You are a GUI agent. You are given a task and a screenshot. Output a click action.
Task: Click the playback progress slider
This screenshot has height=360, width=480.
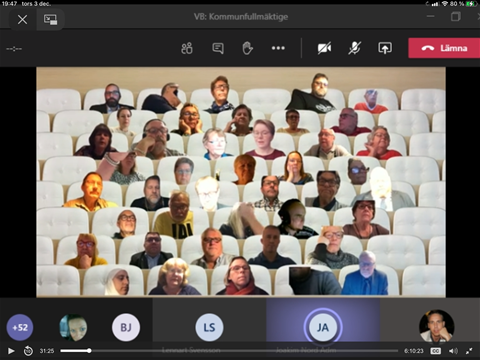[x=229, y=351]
